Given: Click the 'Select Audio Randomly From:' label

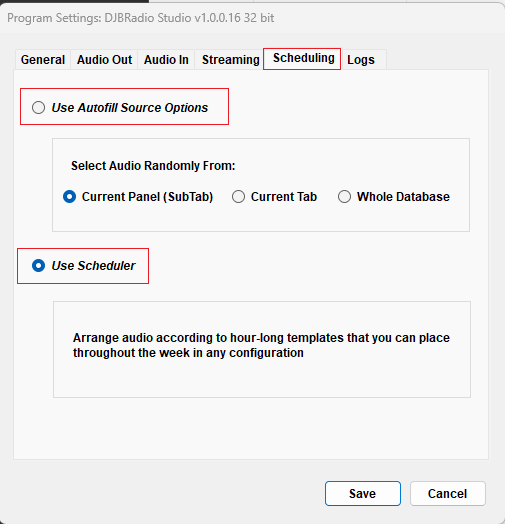Looking at the screenshot, I should point(153,166).
